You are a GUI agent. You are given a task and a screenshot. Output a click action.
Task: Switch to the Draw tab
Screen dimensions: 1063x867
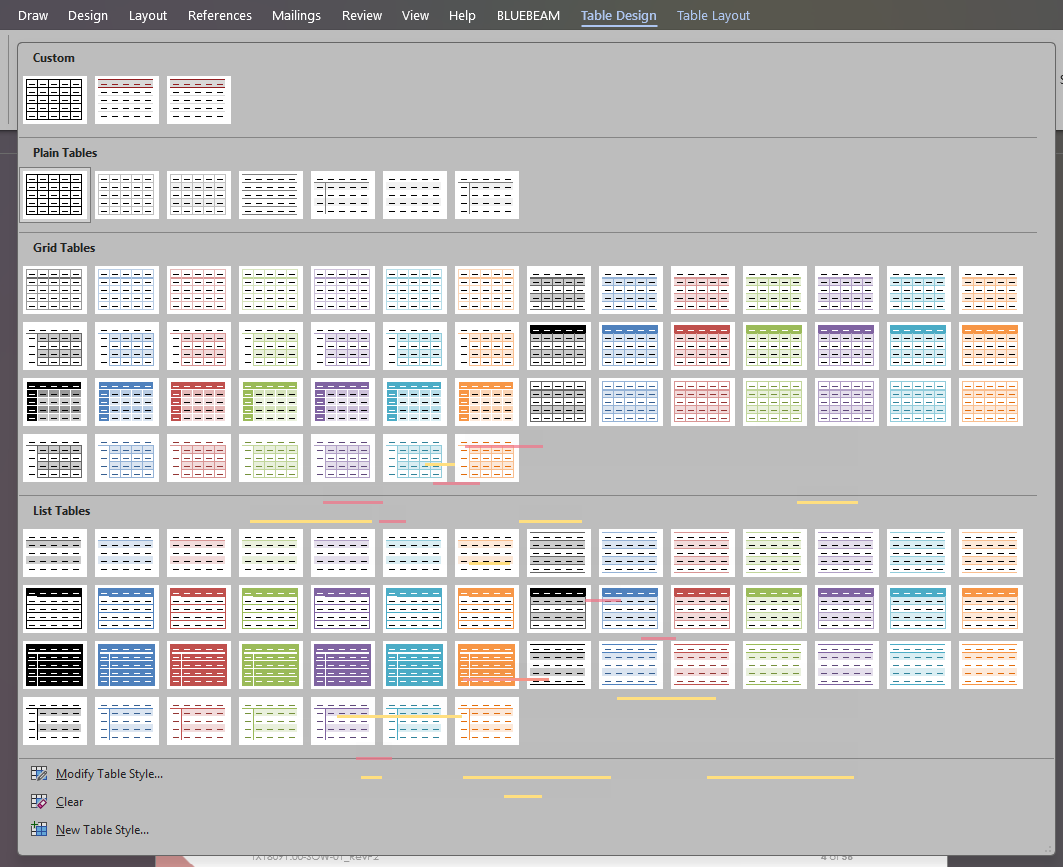pyautogui.click(x=32, y=15)
